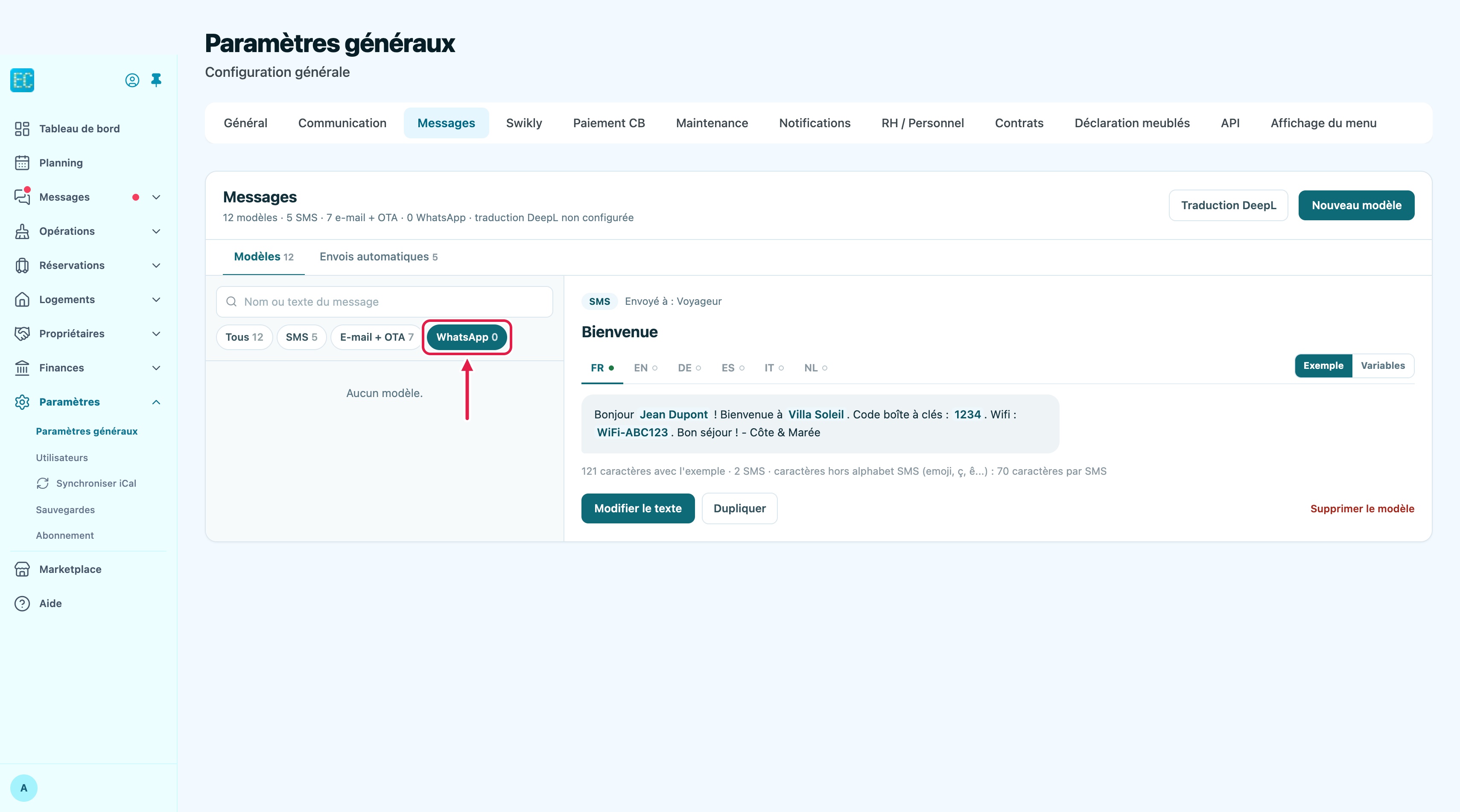
Task: Open the user profile icon in sidebar
Action: [132, 80]
